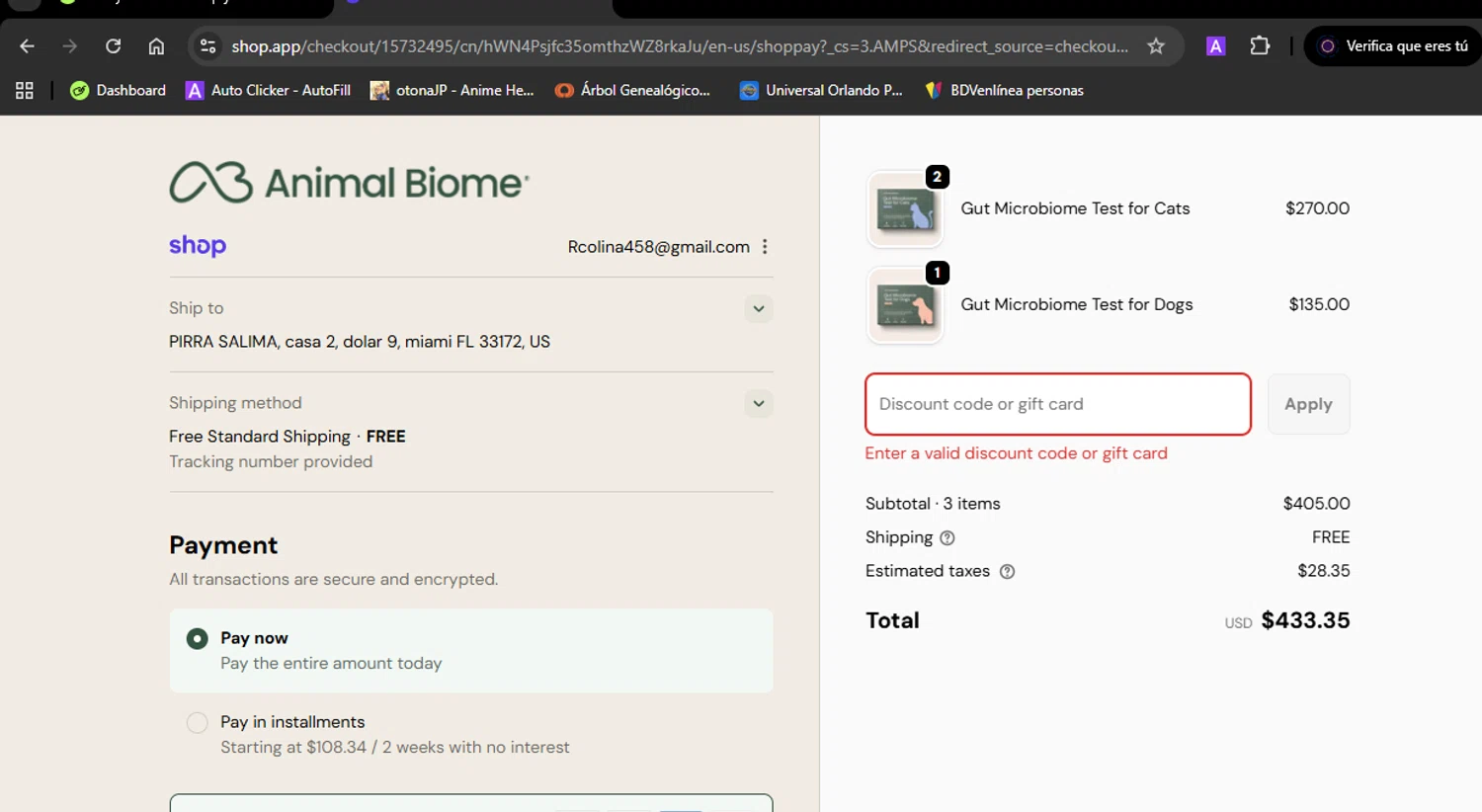Viewport: 1482px width, 812px height.
Task: Click the $270.00 cats test price
Action: tap(1317, 208)
